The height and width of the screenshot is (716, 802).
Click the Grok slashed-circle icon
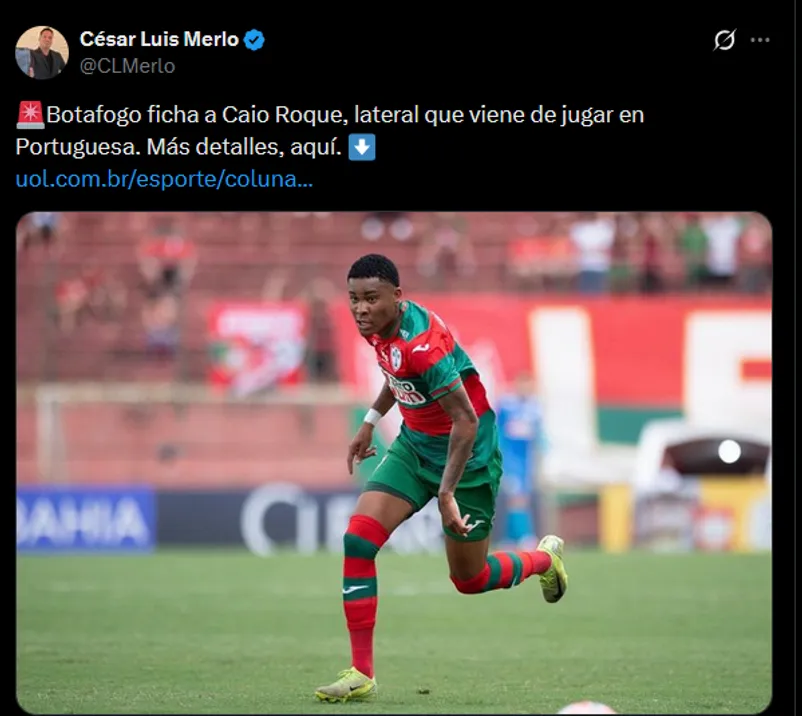pyautogui.click(x=725, y=40)
